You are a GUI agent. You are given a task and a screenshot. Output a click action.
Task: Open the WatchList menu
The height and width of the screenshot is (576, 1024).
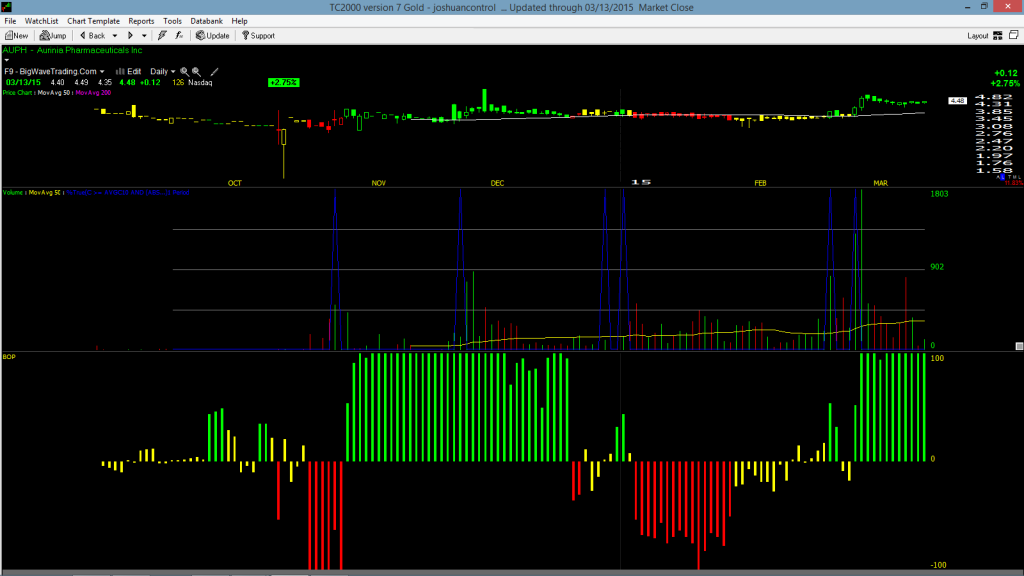pyautogui.click(x=41, y=21)
